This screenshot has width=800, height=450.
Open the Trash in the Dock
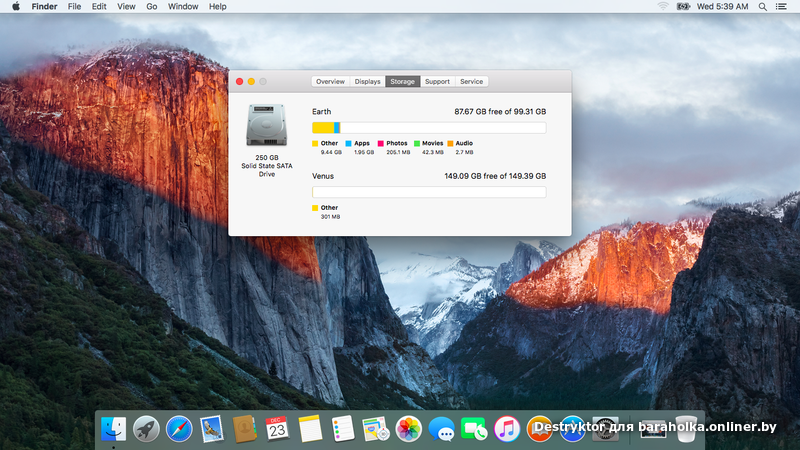tap(686, 429)
